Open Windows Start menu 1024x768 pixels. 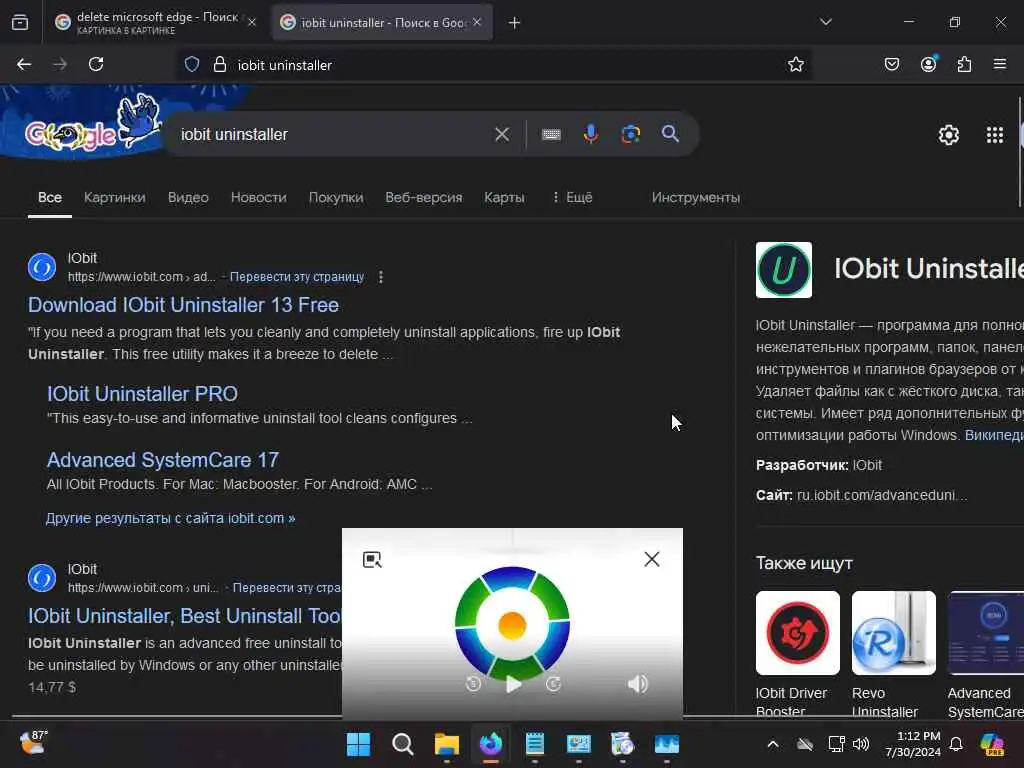click(358, 744)
